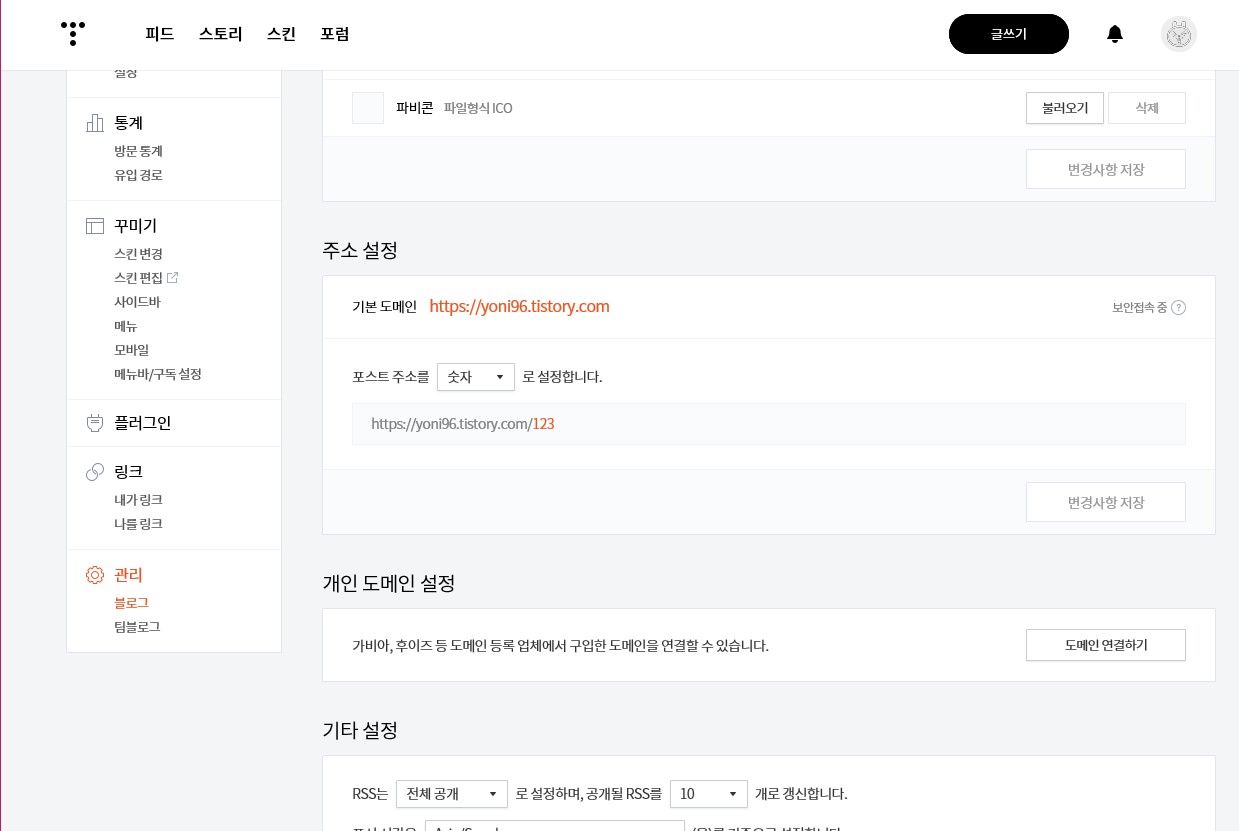The image size is (1239, 831).
Task: Click the 꾸미기 section heading
Action: coord(136,226)
